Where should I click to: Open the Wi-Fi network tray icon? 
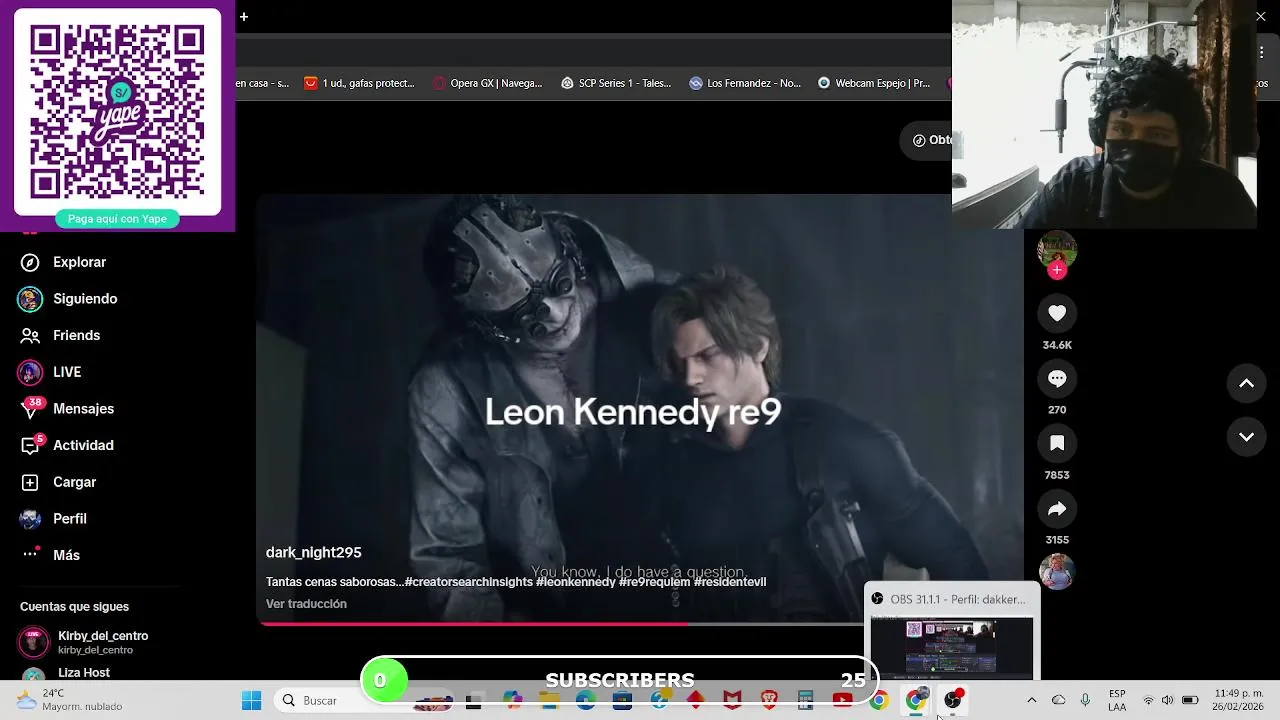click(x=1148, y=700)
